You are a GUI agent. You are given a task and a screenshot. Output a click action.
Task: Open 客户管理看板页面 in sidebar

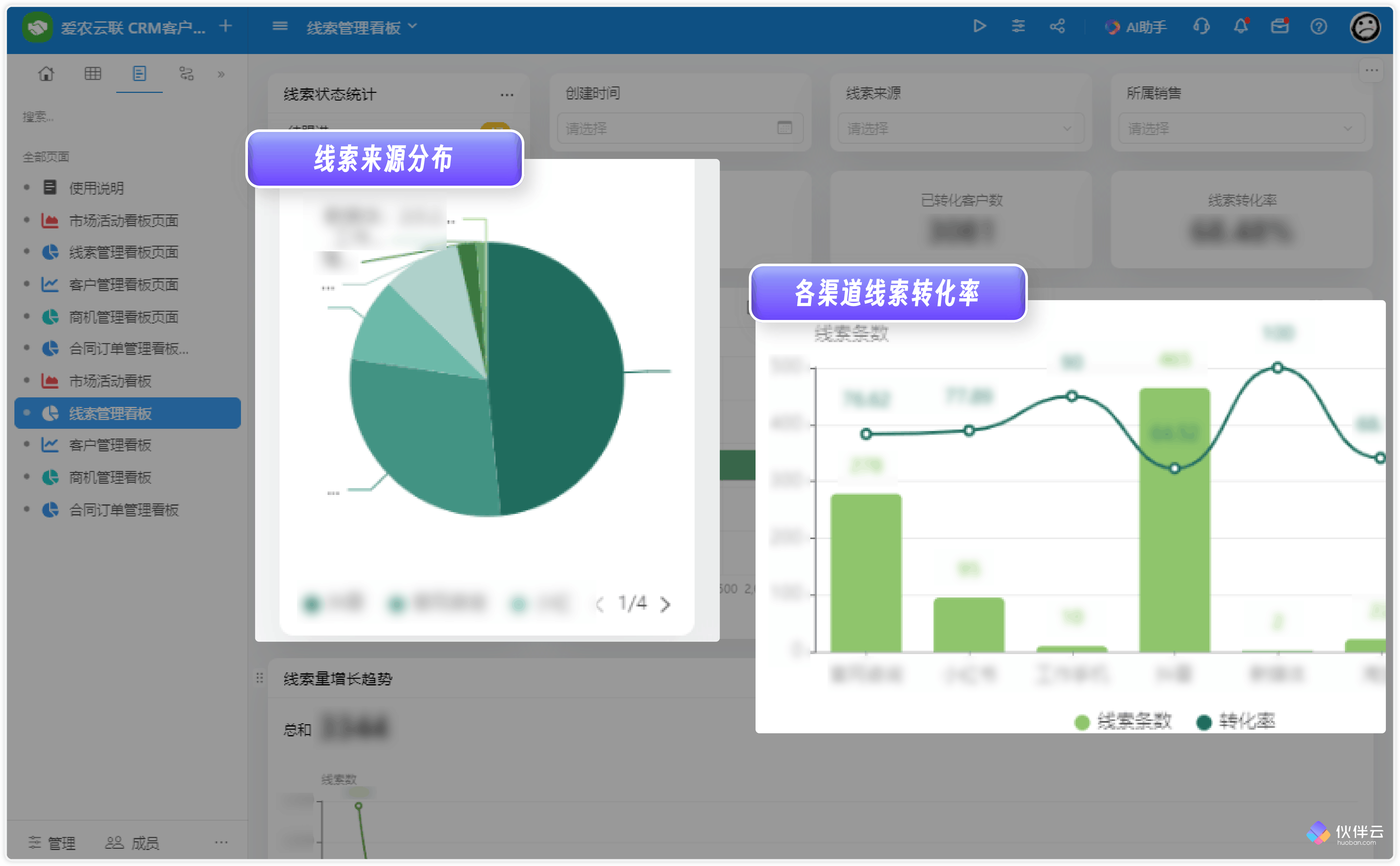127,285
